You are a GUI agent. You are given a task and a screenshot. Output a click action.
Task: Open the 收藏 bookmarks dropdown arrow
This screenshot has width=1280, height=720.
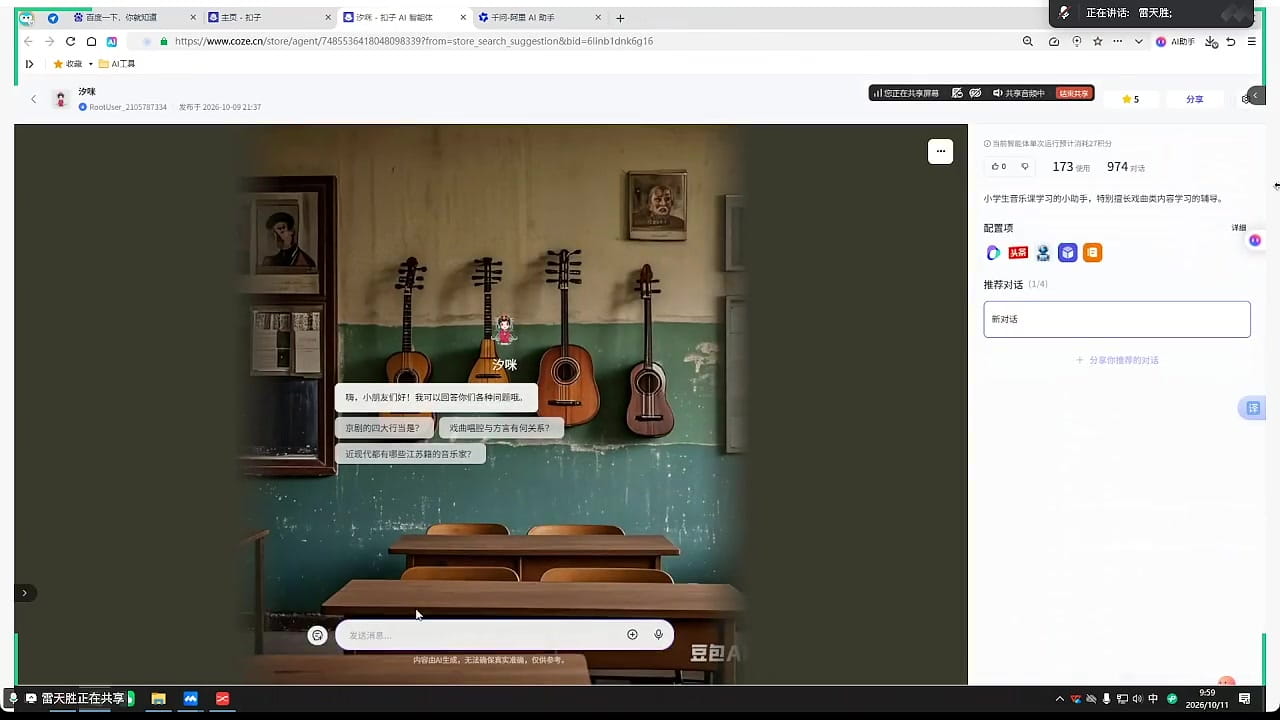[90, 64]
